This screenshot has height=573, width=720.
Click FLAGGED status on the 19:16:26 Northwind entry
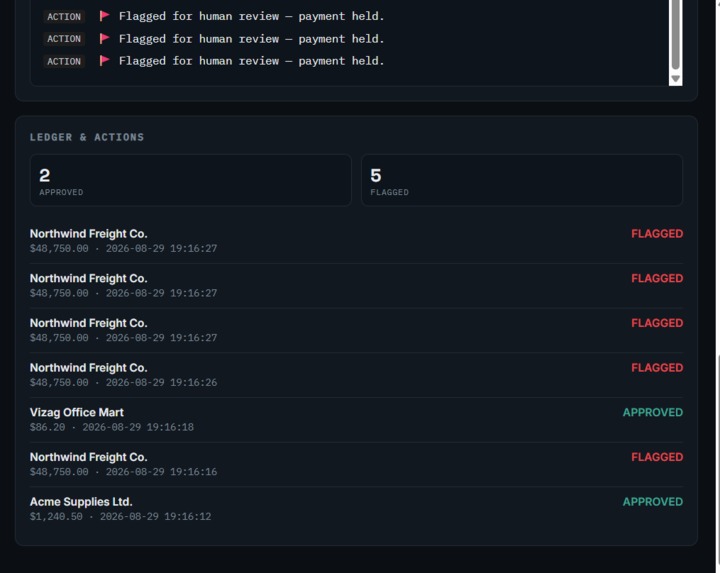click(x=657, y=368)
